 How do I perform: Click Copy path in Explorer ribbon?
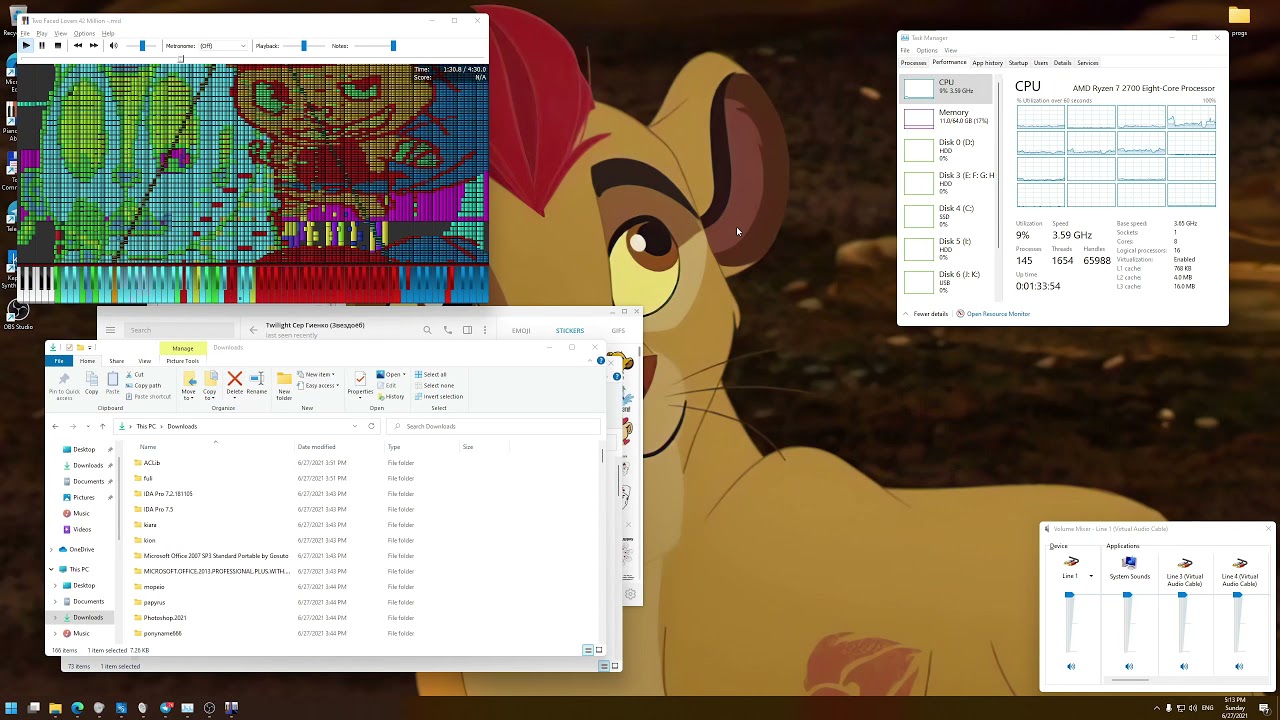pyautogui.click(x=143, y=386)
